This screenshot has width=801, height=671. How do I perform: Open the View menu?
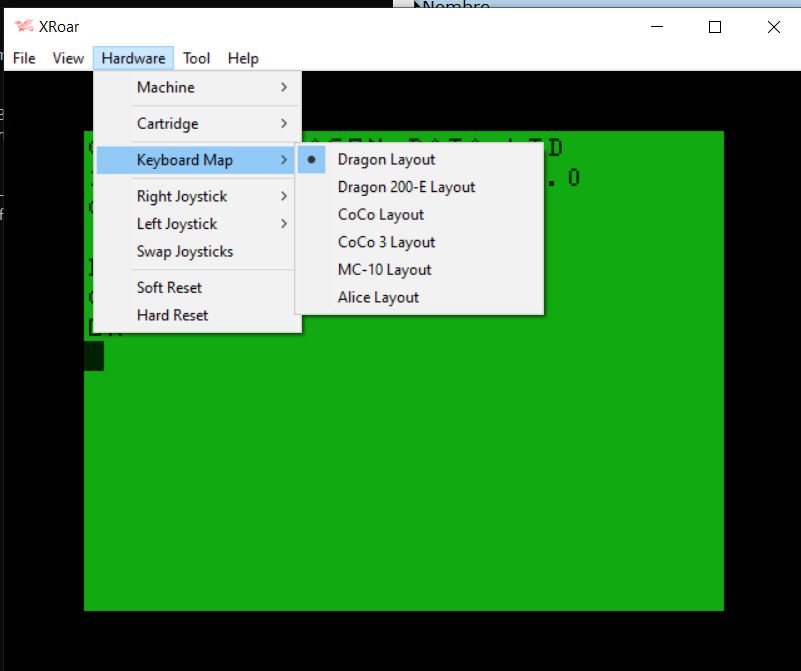(68, 58)
